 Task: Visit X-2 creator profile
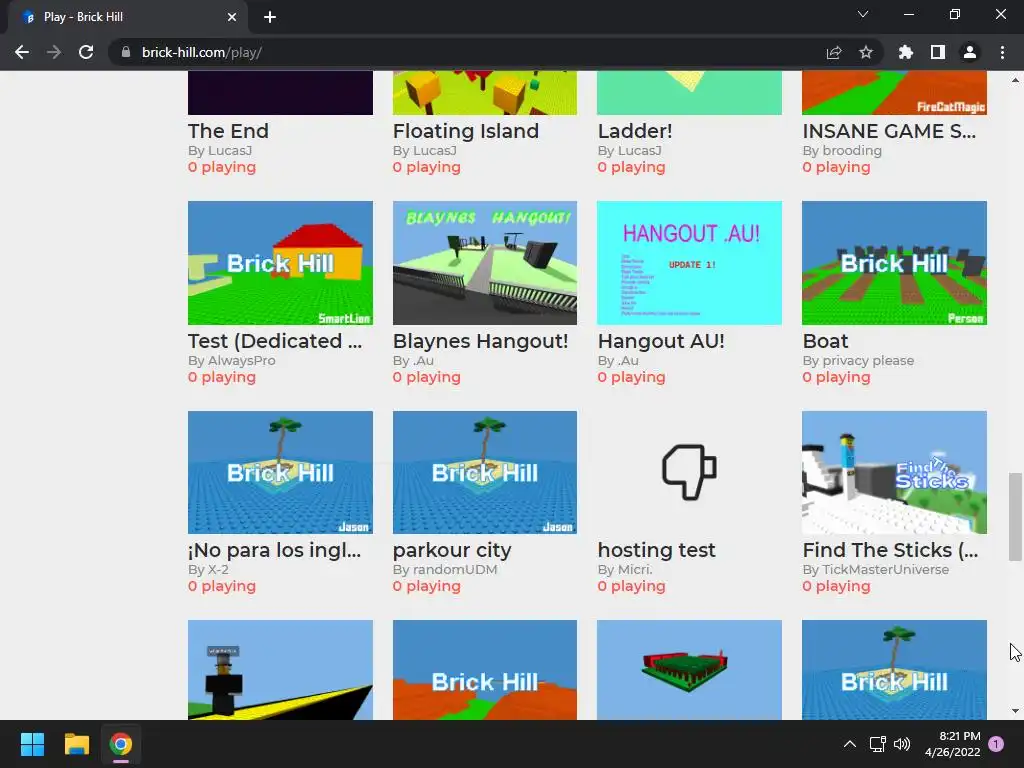click(x=218, y=569)
